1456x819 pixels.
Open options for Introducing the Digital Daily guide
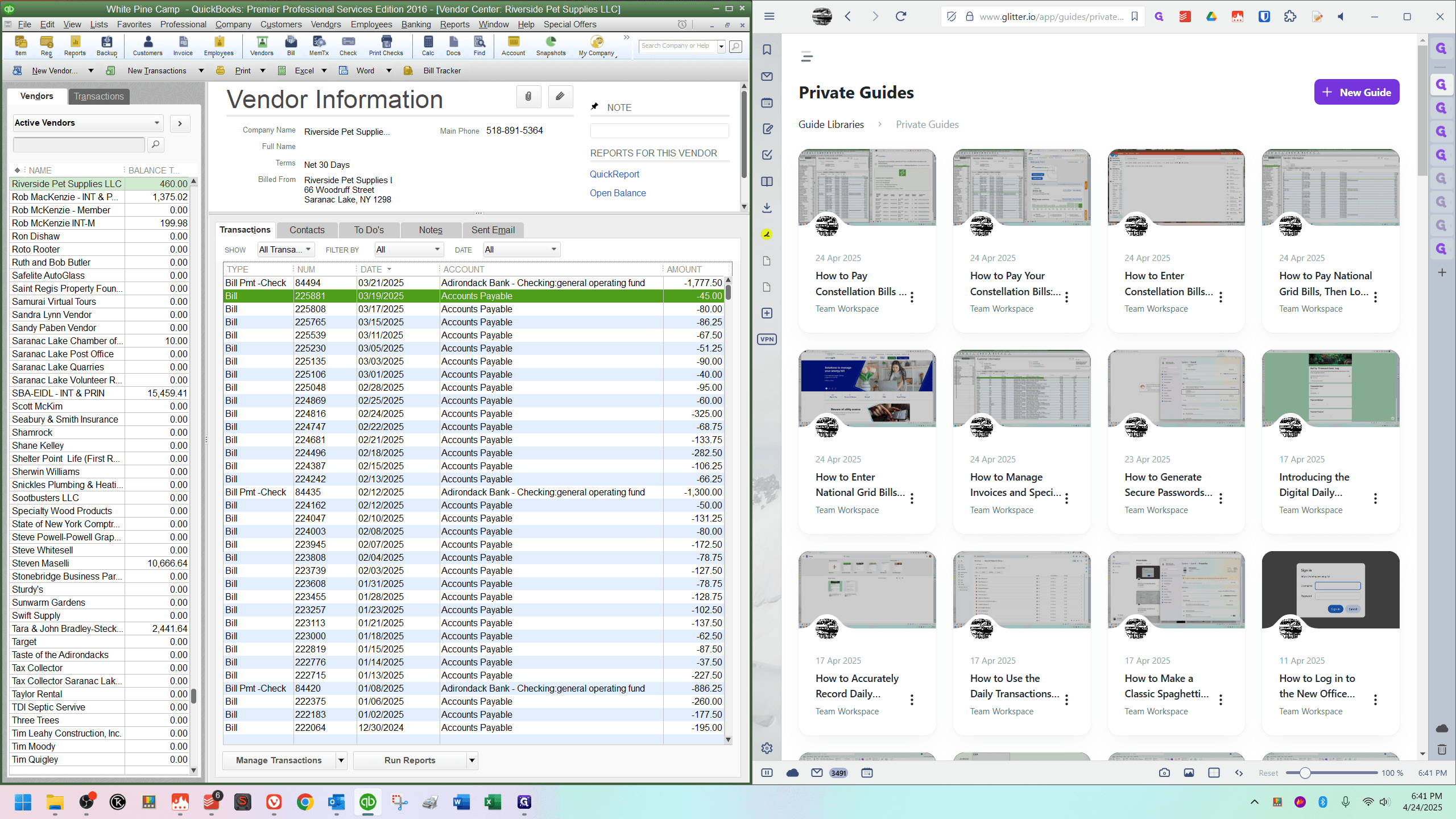[x=1375, y=499]
